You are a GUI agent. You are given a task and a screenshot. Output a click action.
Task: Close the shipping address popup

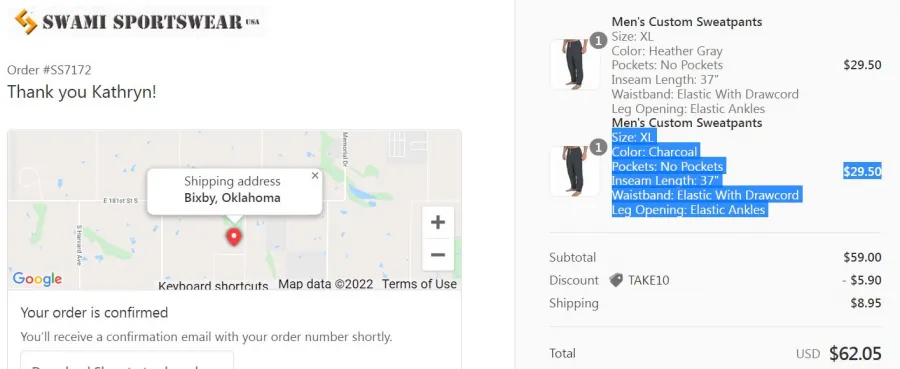(x=315, y=176)
